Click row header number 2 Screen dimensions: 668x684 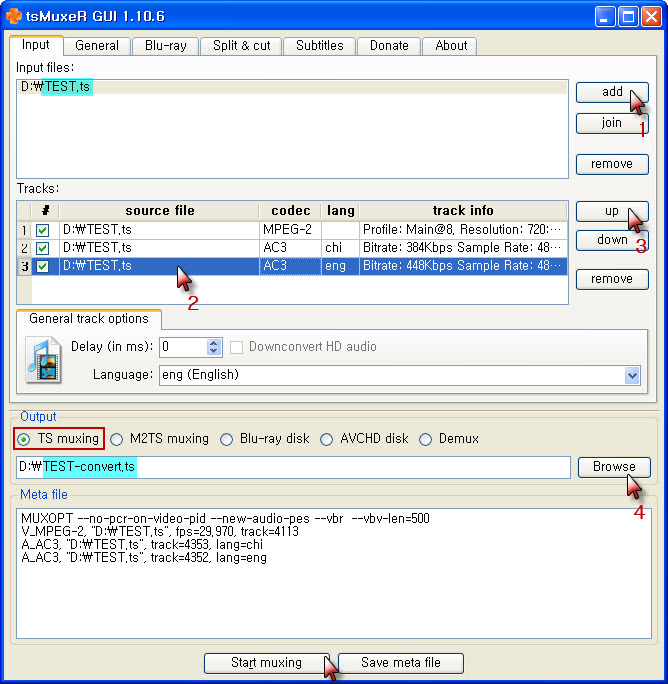tap(24, 248)
